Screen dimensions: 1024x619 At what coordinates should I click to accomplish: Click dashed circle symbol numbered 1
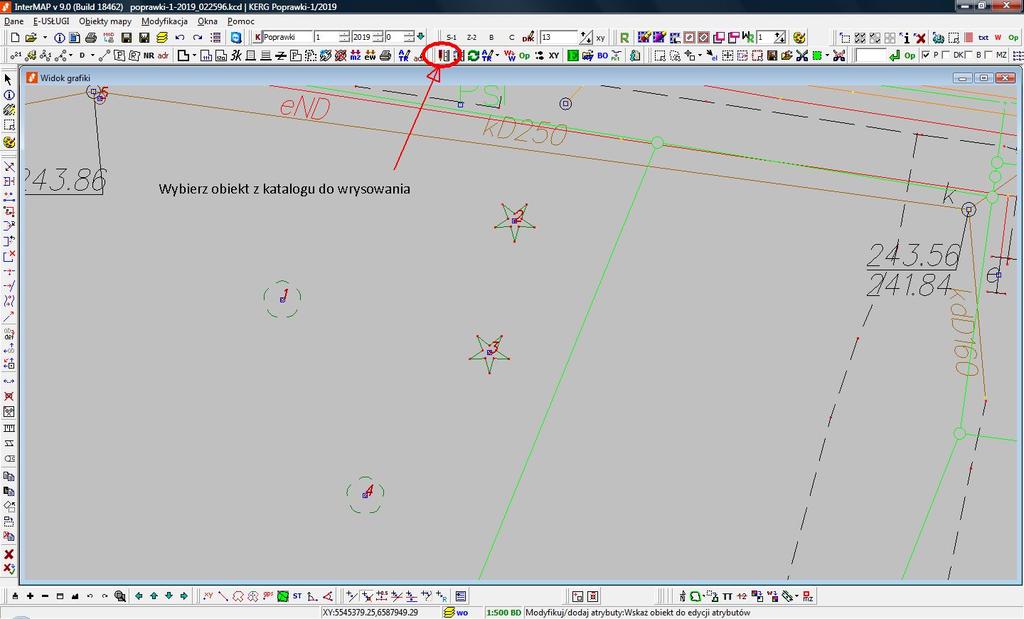(x=282, y=299)
